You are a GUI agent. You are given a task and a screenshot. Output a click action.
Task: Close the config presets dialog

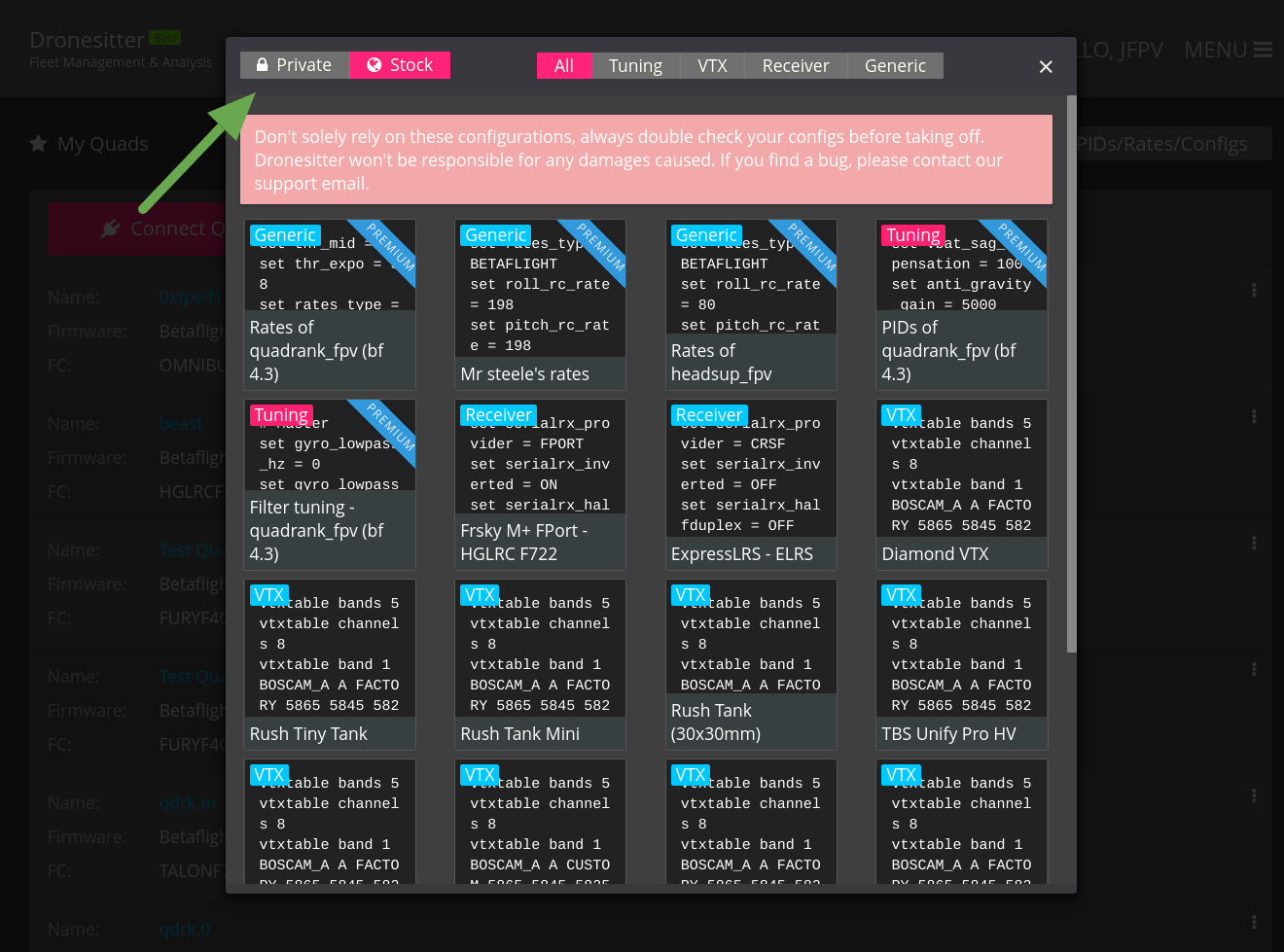pos(1046,66)
